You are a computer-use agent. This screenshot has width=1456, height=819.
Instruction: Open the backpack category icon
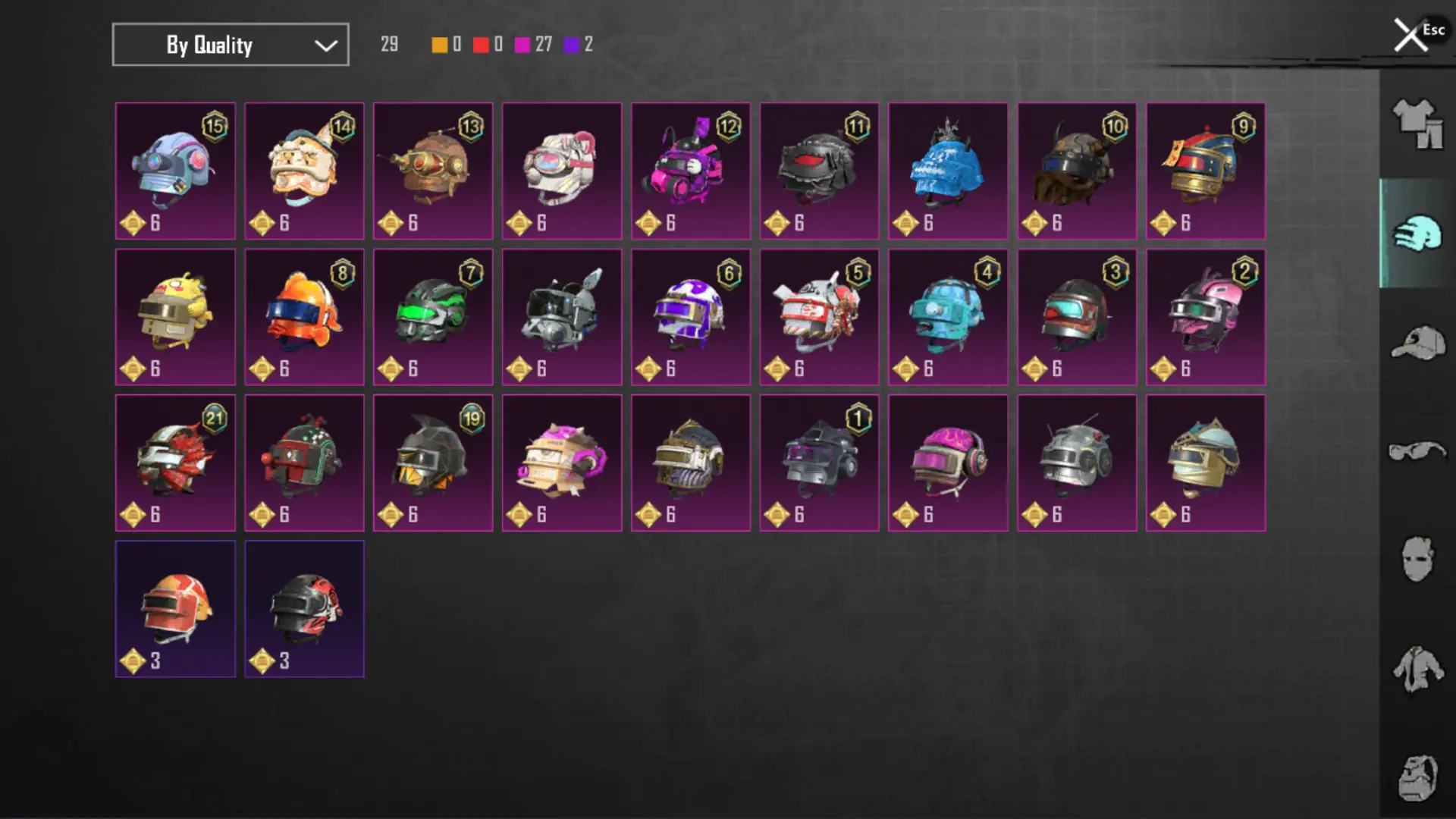coord(1417,778)
